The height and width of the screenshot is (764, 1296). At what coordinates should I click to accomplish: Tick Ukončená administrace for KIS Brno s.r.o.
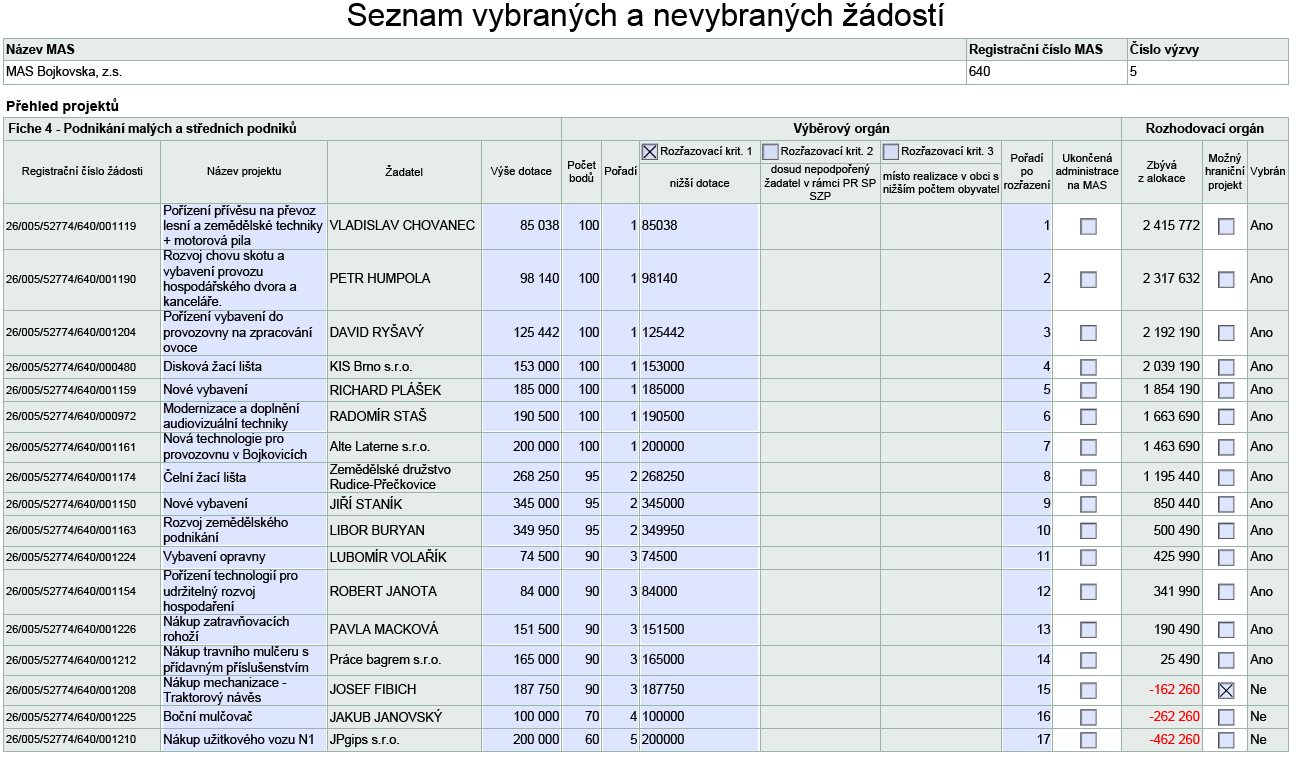point(1088,367)
